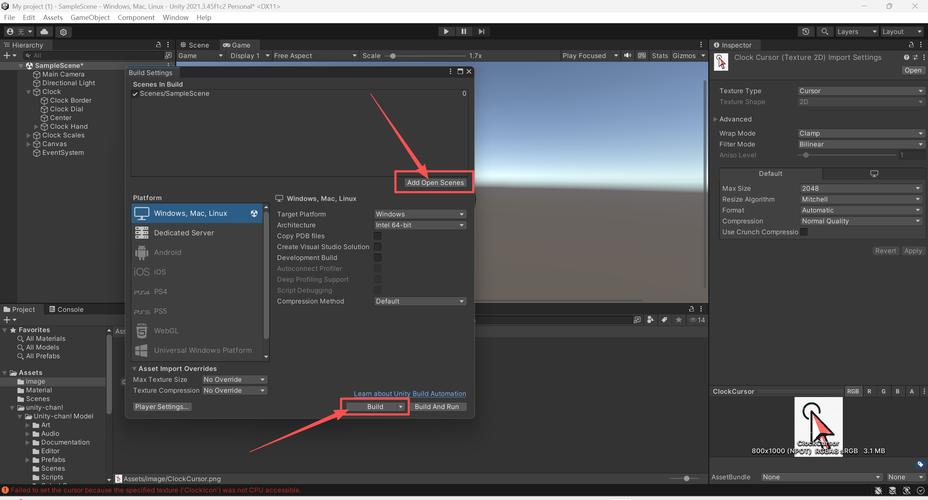
Task: Follow the Learn about Unity Build Automation link
Action: [x=410, y=393]
